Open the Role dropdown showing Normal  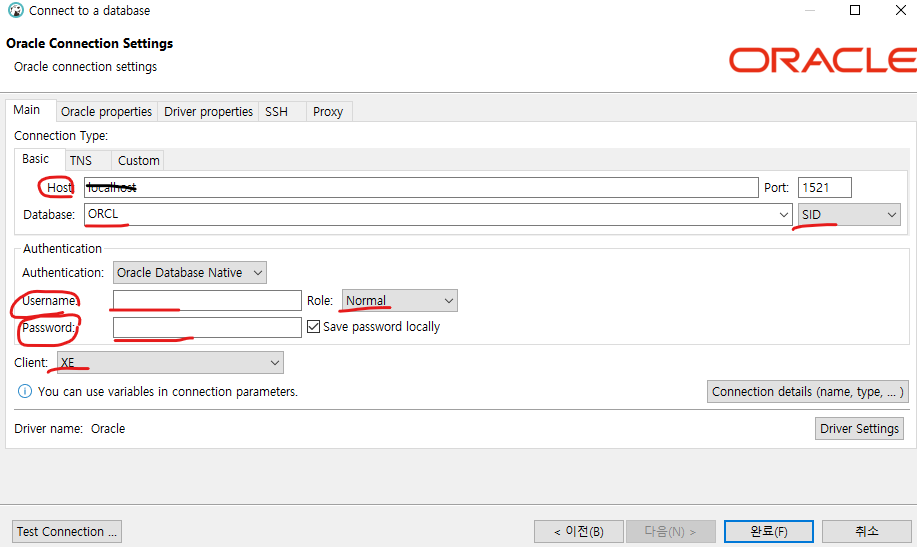[x=399, y=301]
